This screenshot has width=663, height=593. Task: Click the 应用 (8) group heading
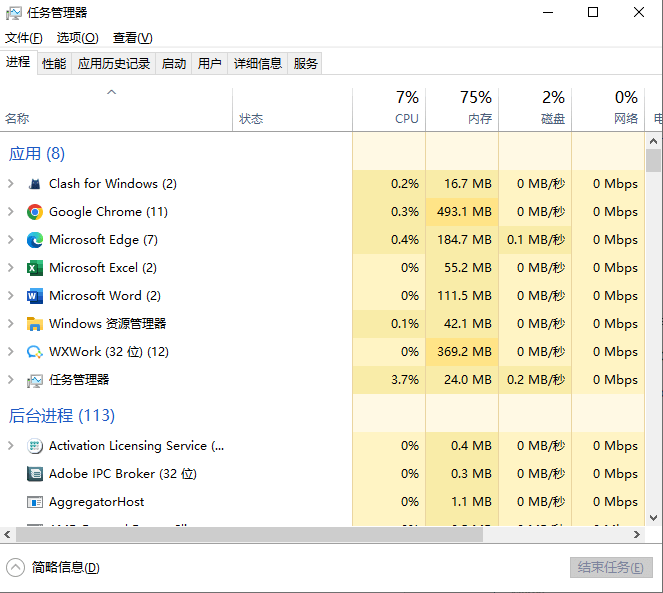[x=37, y=154]
